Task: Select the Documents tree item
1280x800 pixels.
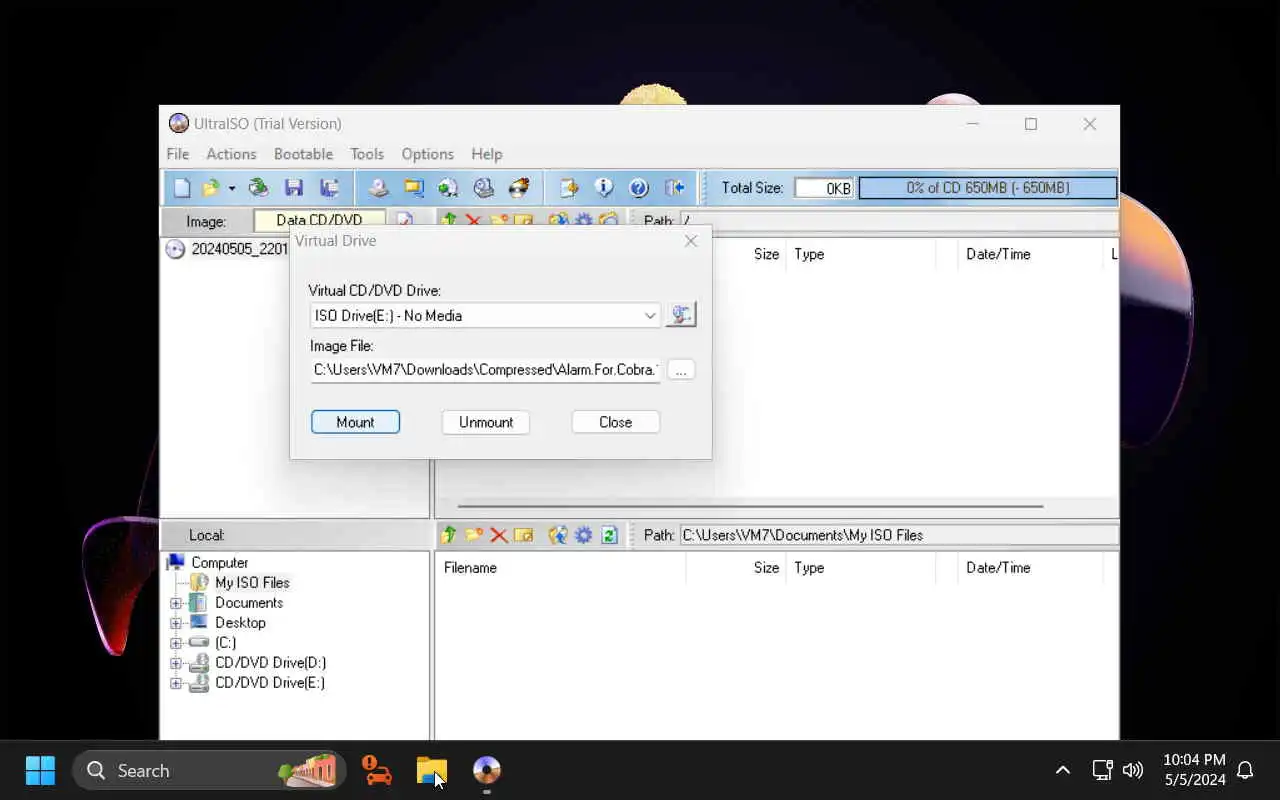Action: coord(249,603)
